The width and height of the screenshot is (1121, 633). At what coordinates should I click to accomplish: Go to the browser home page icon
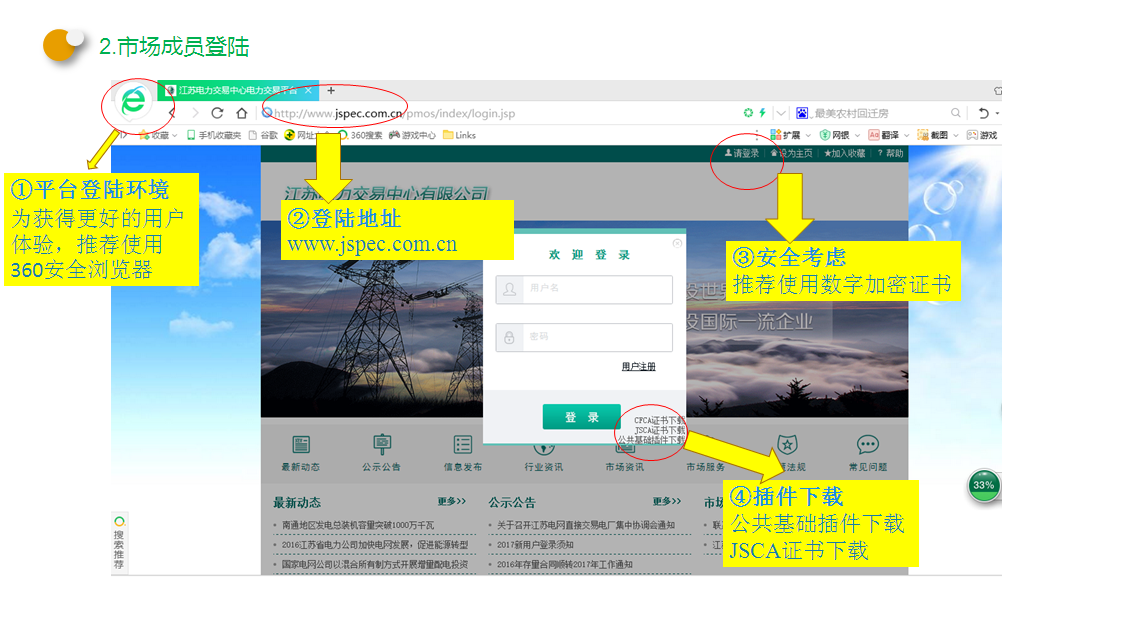[241, 113]
